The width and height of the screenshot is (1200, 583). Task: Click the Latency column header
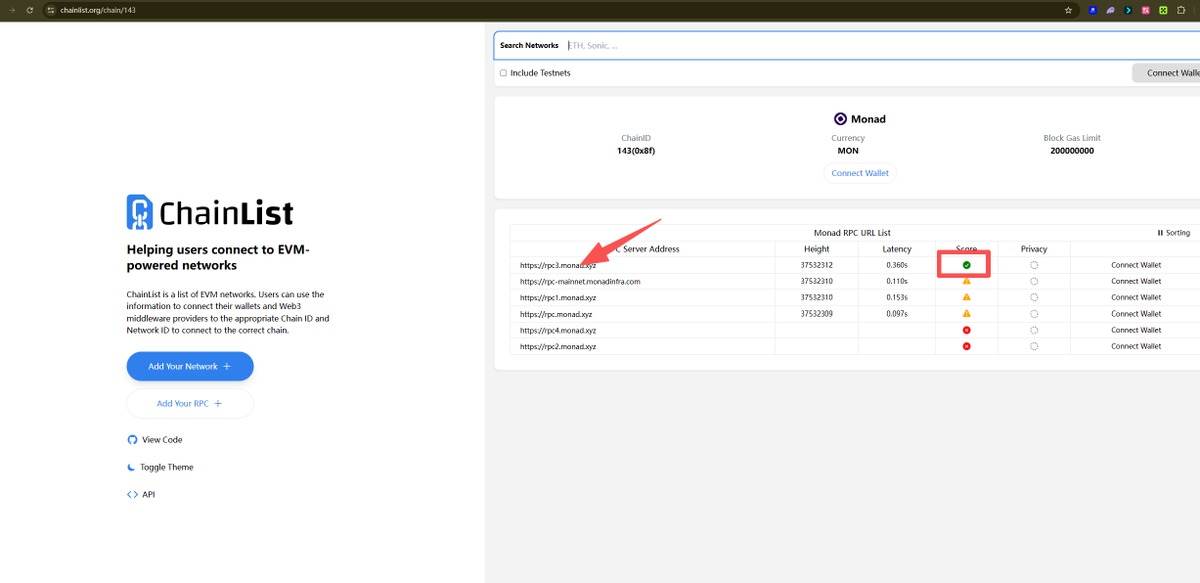point(897,249)
